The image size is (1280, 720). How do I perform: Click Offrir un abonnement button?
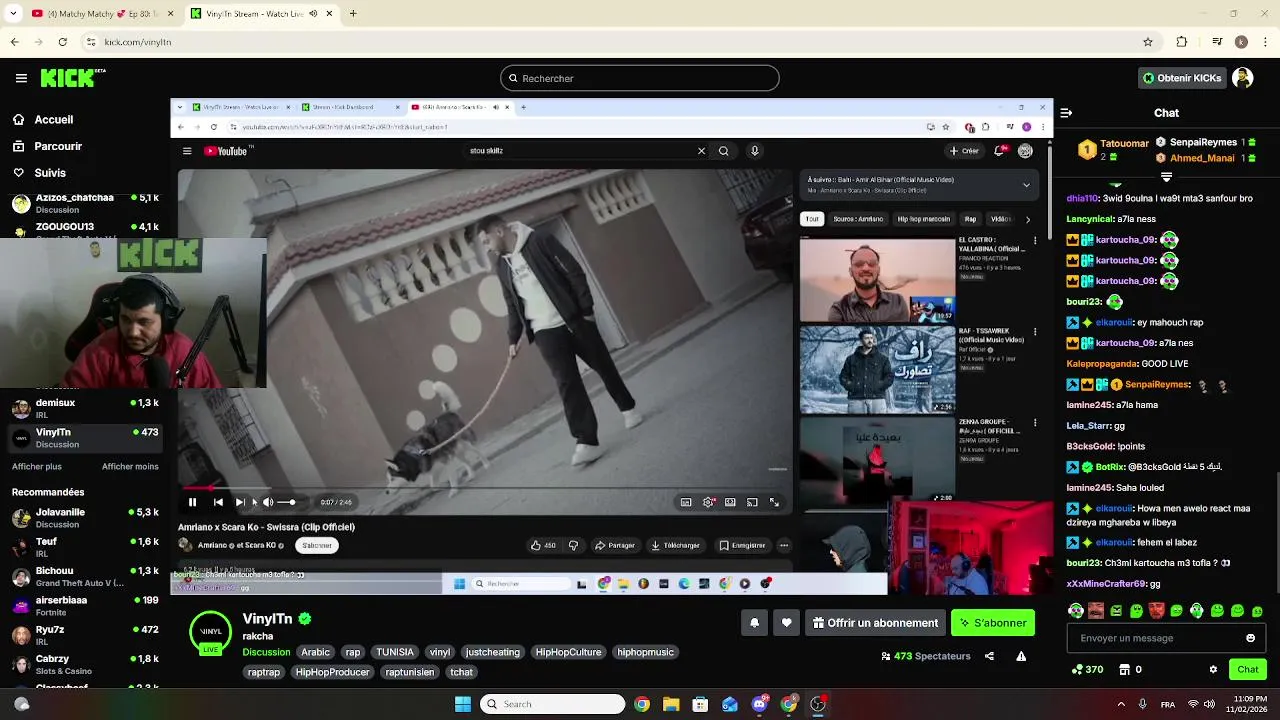(x=876, y=623)
